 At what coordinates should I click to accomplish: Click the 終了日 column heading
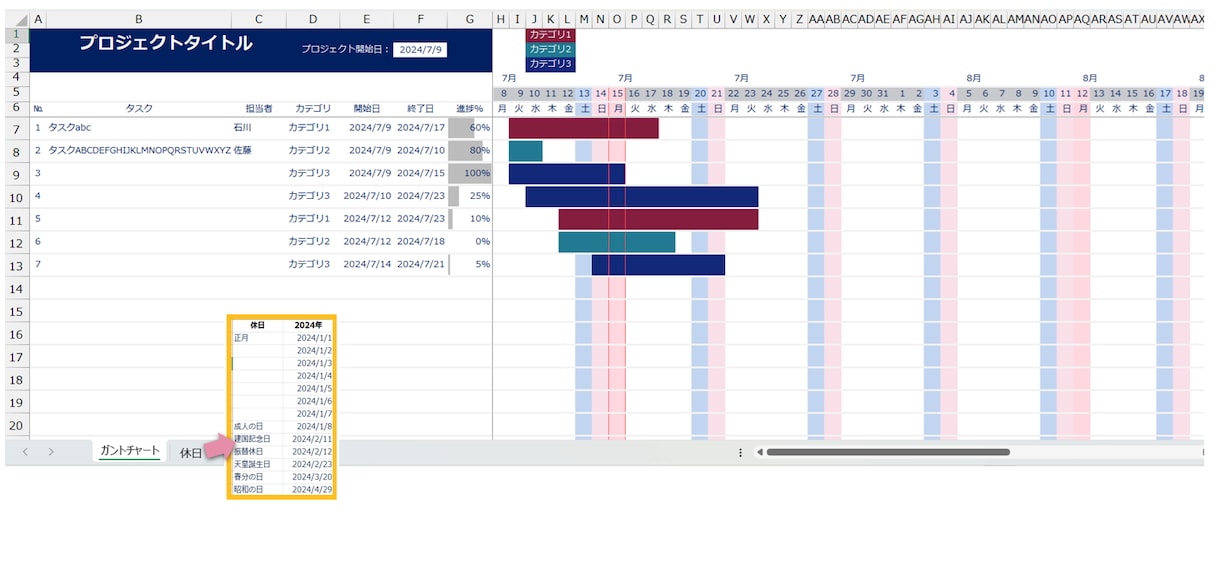tap(421, 108)
